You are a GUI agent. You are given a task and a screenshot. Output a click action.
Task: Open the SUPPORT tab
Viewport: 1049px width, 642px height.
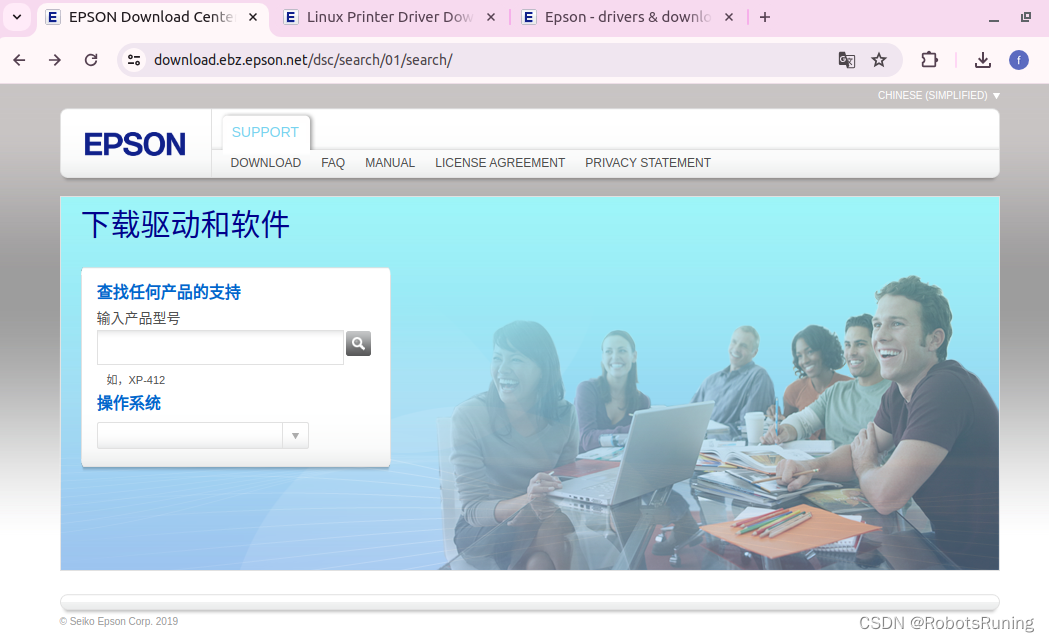click(x=266, y=132)
